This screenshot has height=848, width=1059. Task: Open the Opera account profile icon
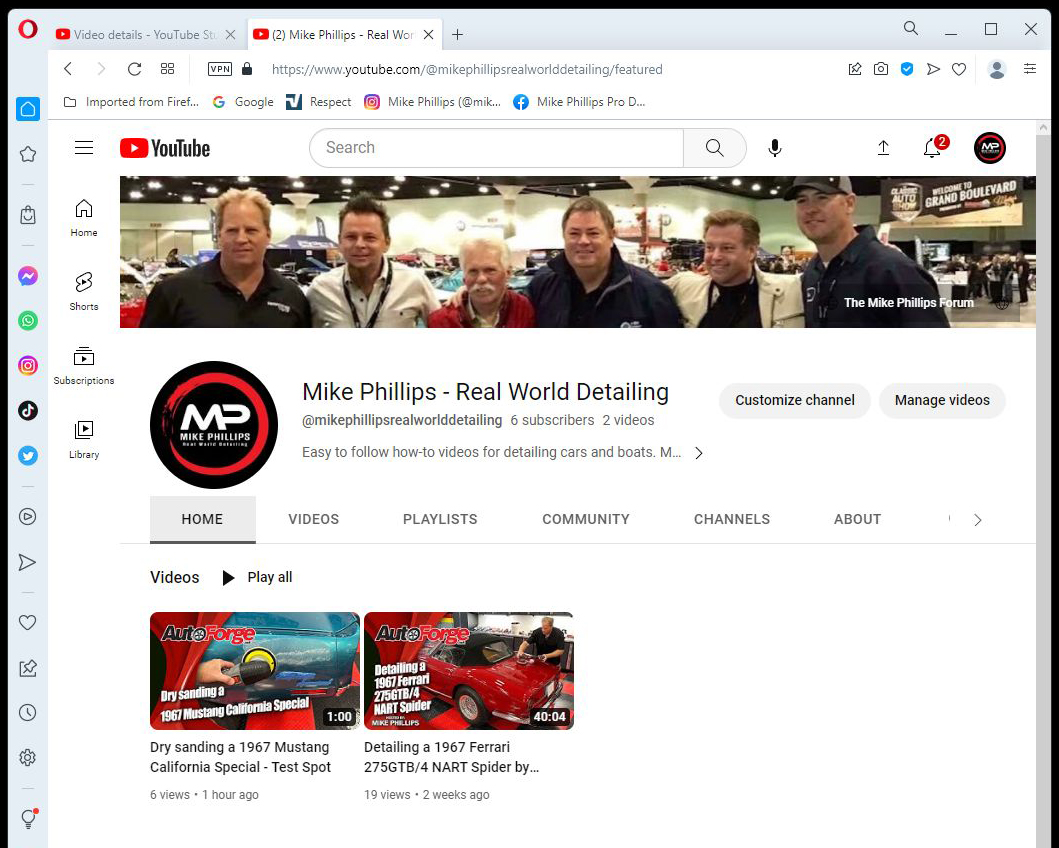pos(997,69)
